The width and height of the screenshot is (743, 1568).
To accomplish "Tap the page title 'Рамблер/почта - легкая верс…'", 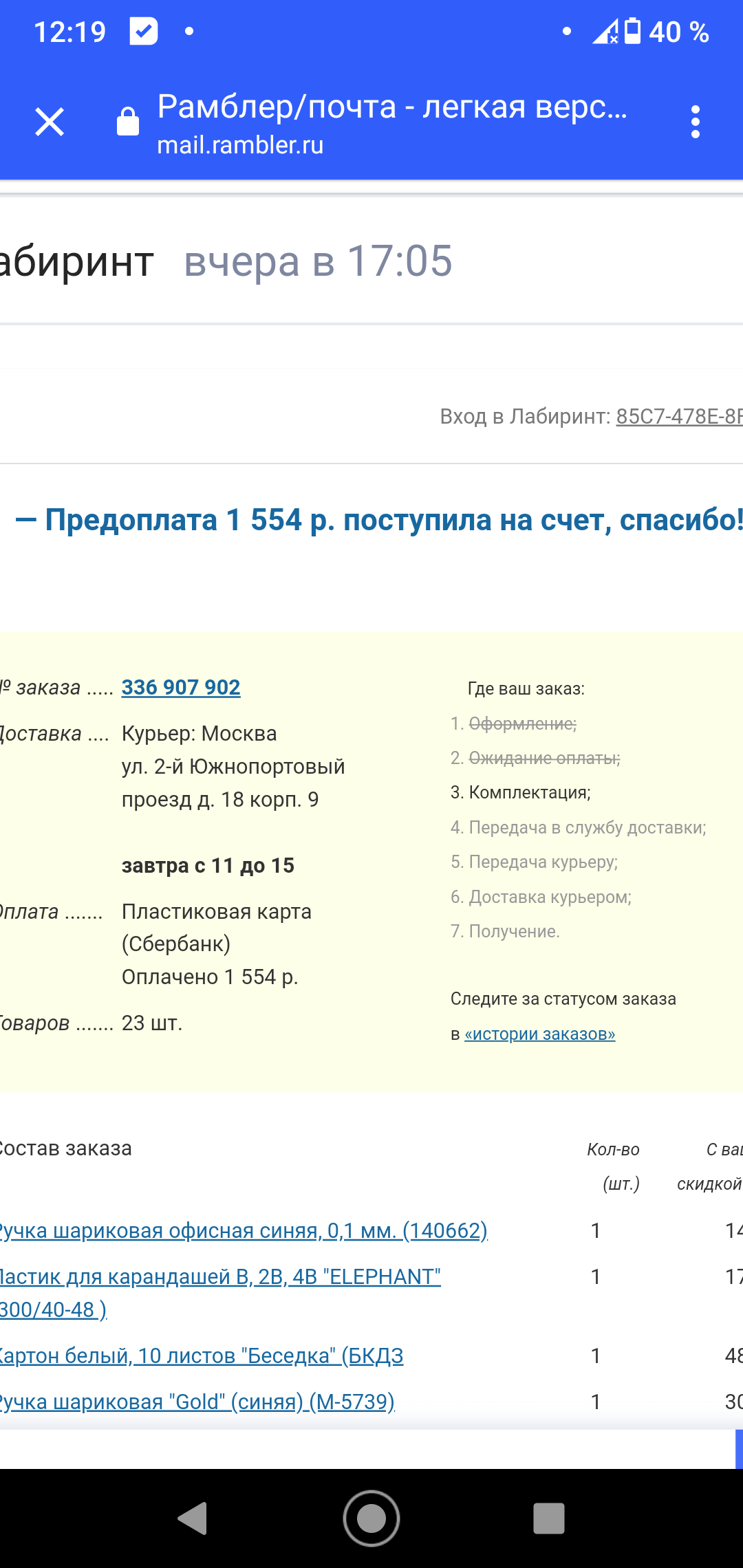I will point(392,107).
